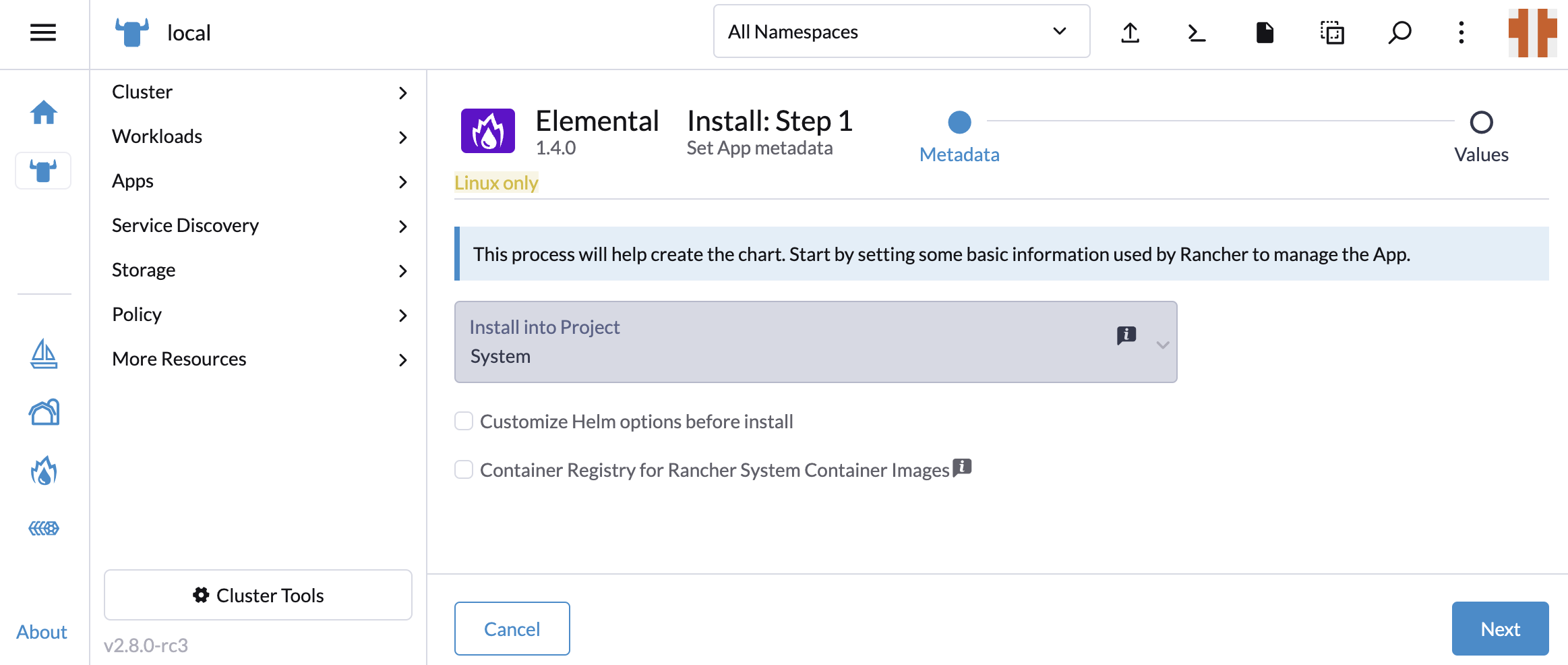Copy KubeConfig to clipboard icon
Image resolution: width=1568 pixels, height=665 pixels.
point(1332,32)
